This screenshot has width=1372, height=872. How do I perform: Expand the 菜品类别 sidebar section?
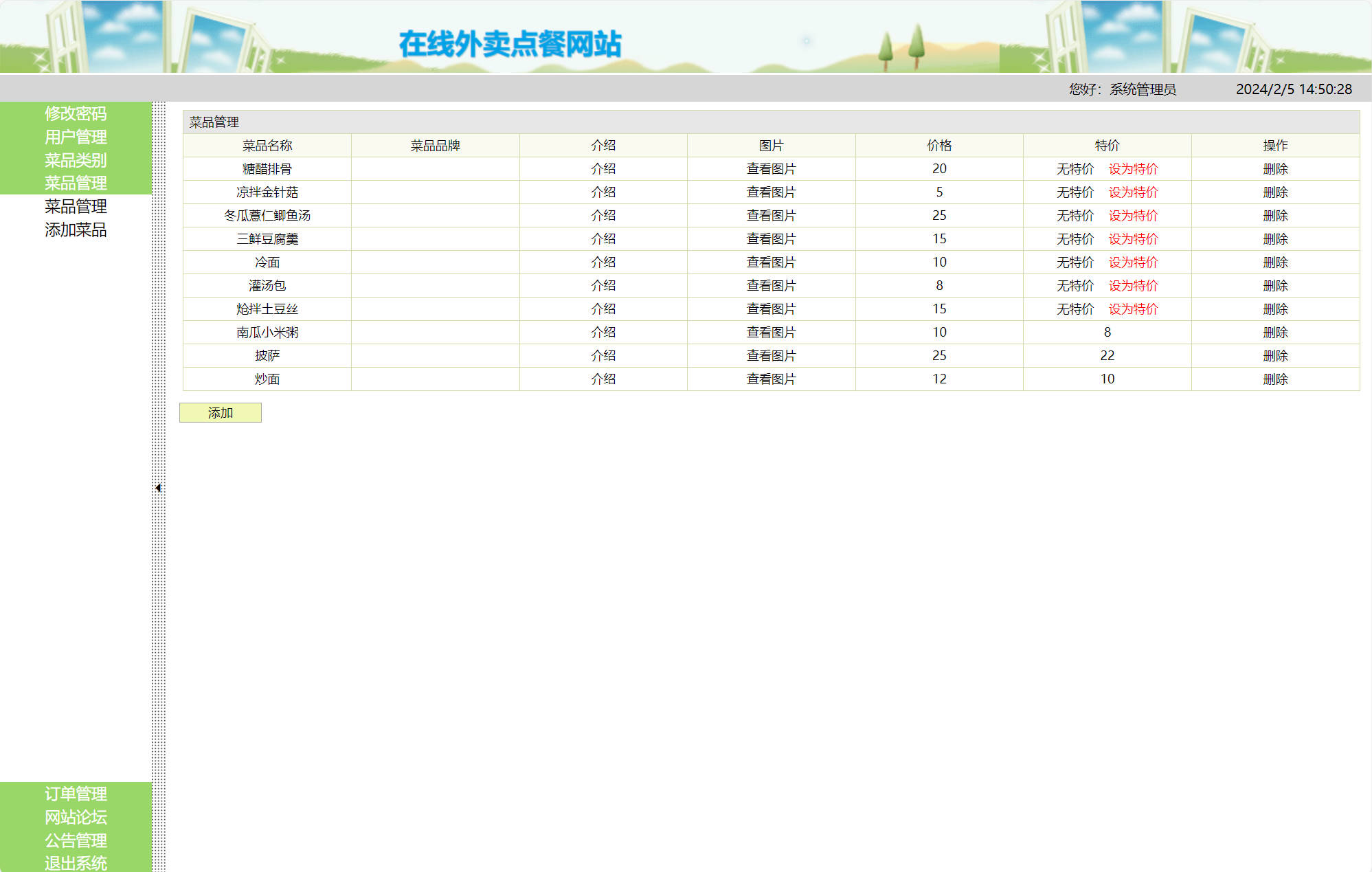(76, 160)
